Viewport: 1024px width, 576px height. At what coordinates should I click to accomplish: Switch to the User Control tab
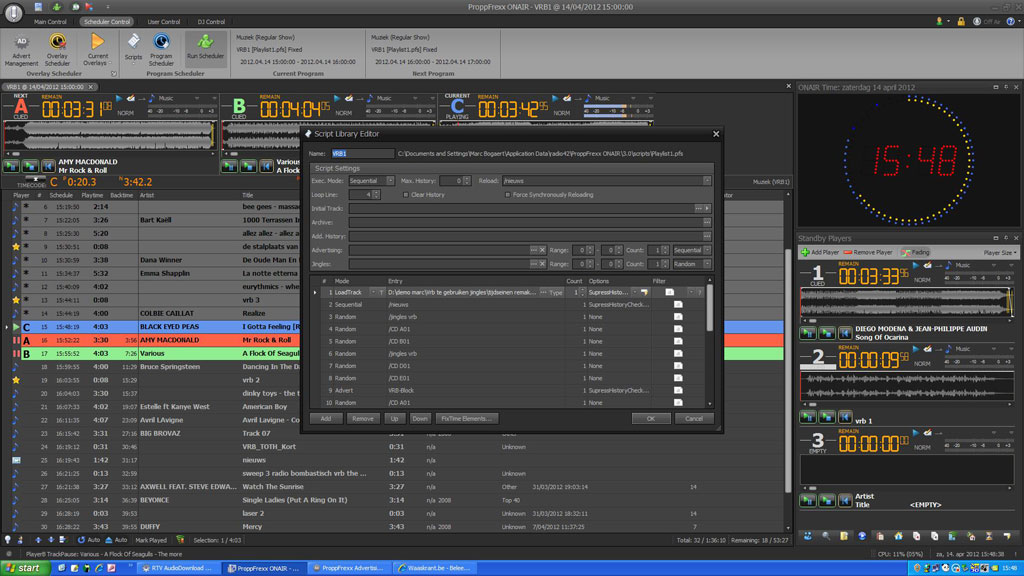(166, 20)
